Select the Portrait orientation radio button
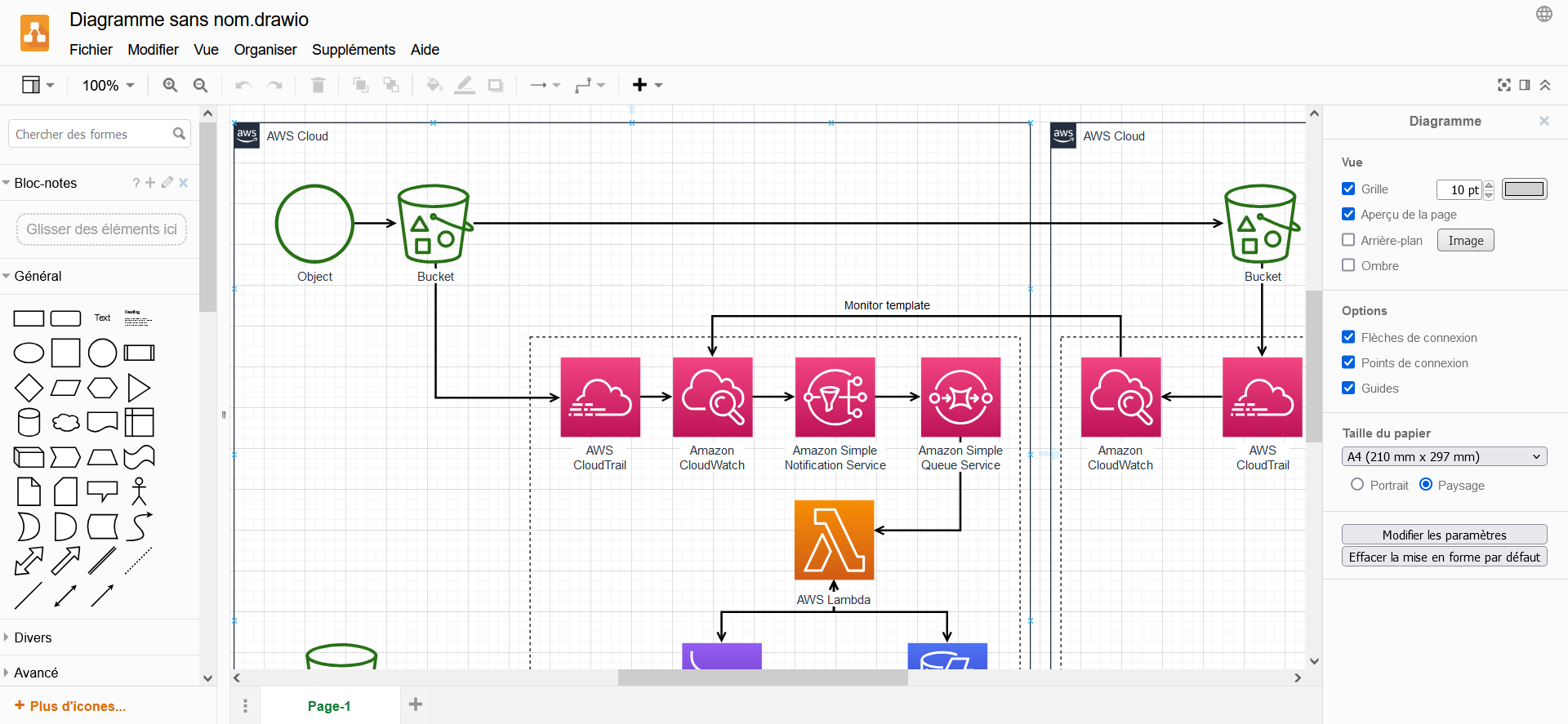This screenshot has width=1568, height=724. pos(1357,485)
